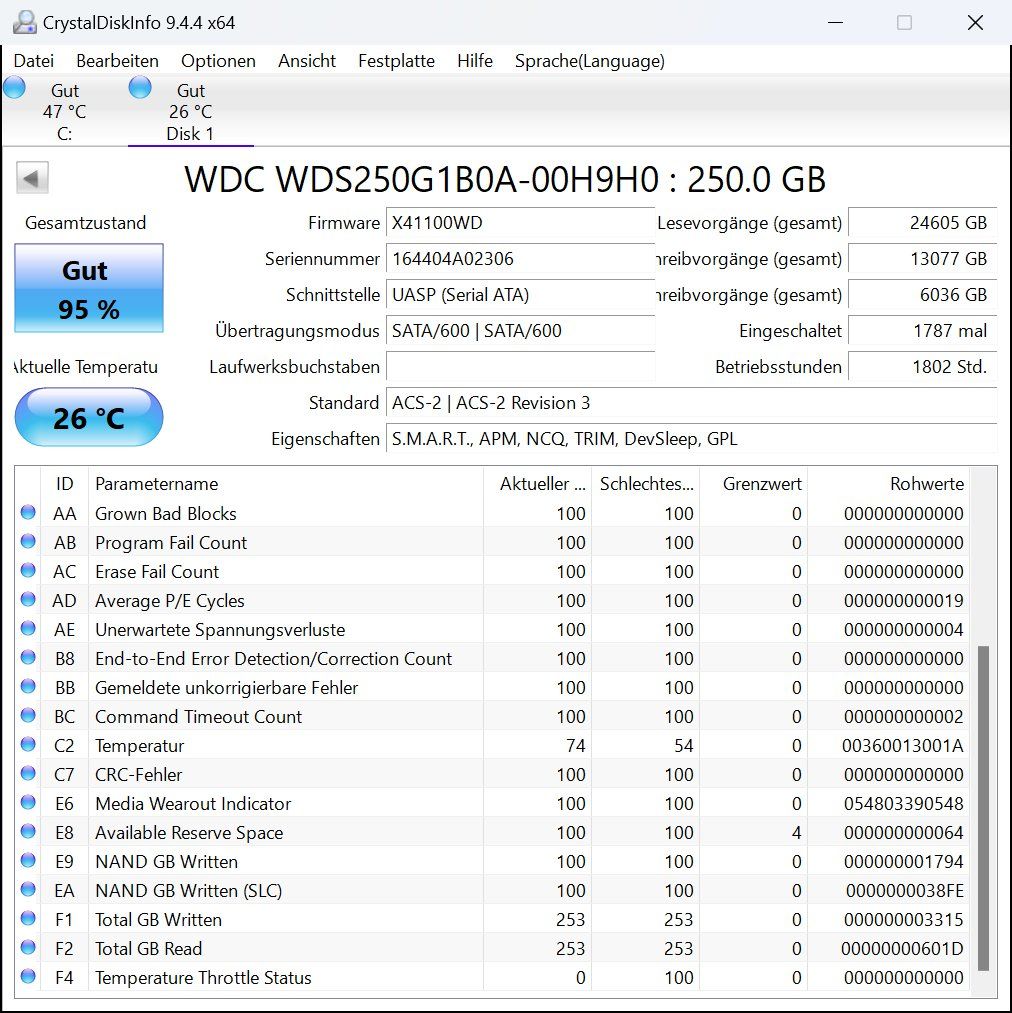Open the Ansicht menu
This screenshot has height=1013, width=1012.
307,61
